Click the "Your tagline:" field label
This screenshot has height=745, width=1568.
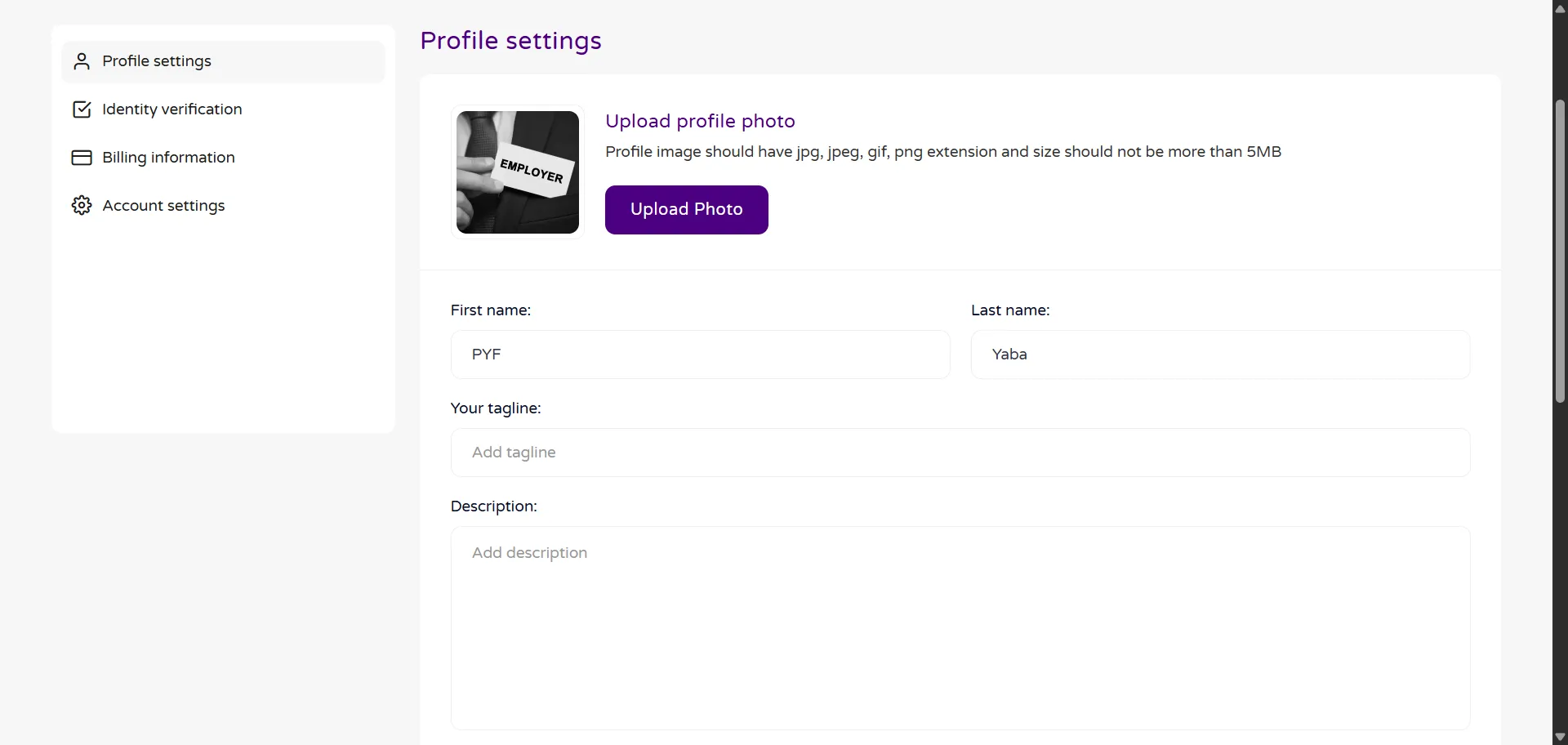(x=496, y=408)
